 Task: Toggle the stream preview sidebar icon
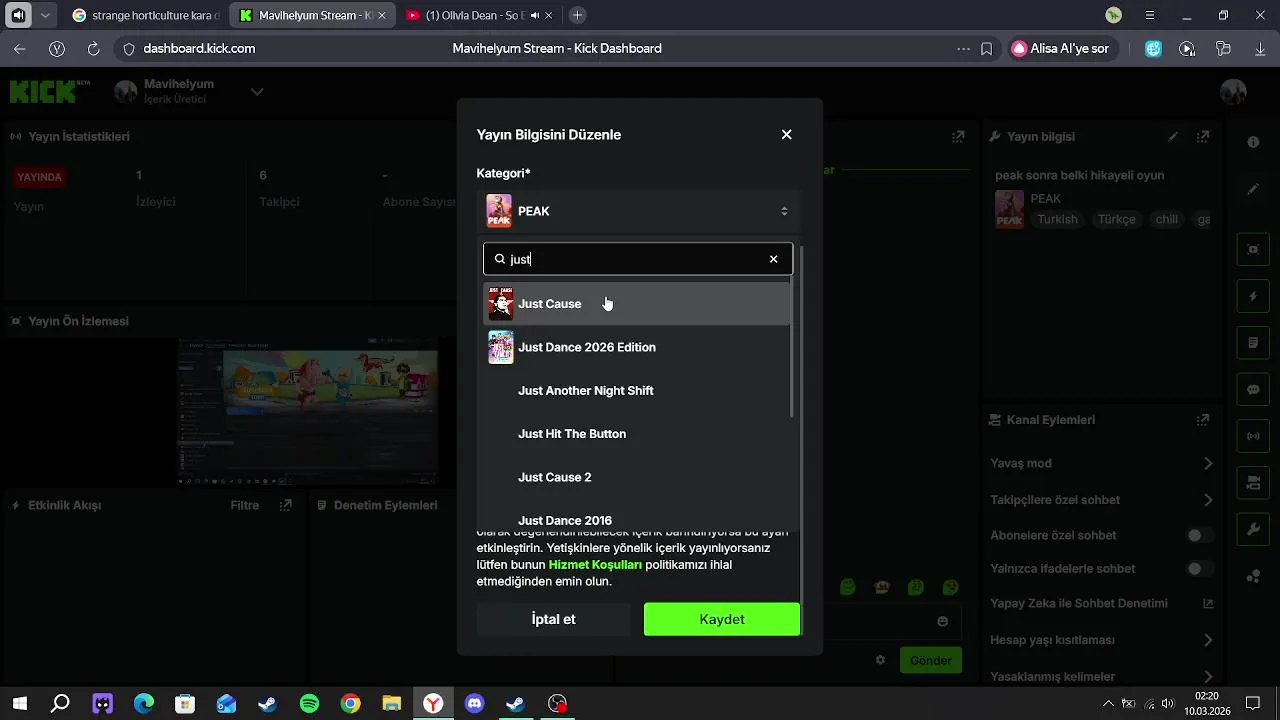point(1253,249)
